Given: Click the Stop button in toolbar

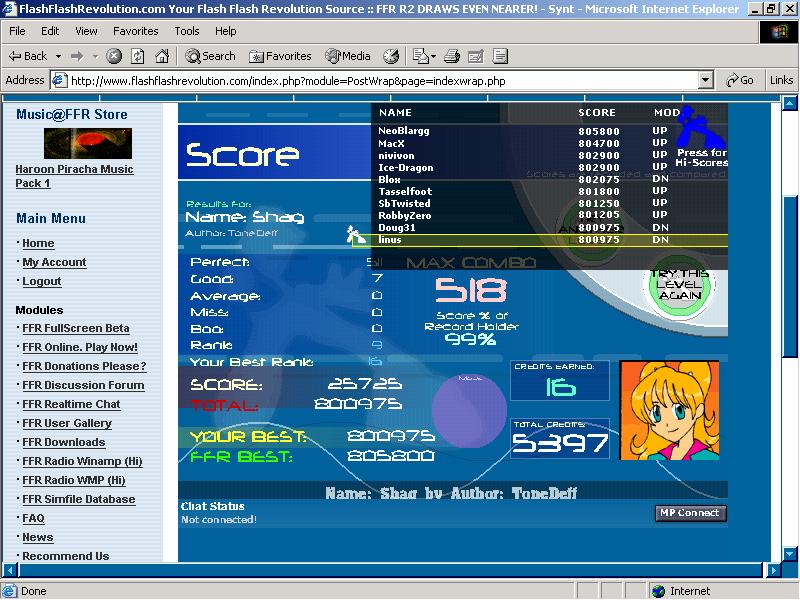Looking at the screenshot, I should tap(114, 56).
